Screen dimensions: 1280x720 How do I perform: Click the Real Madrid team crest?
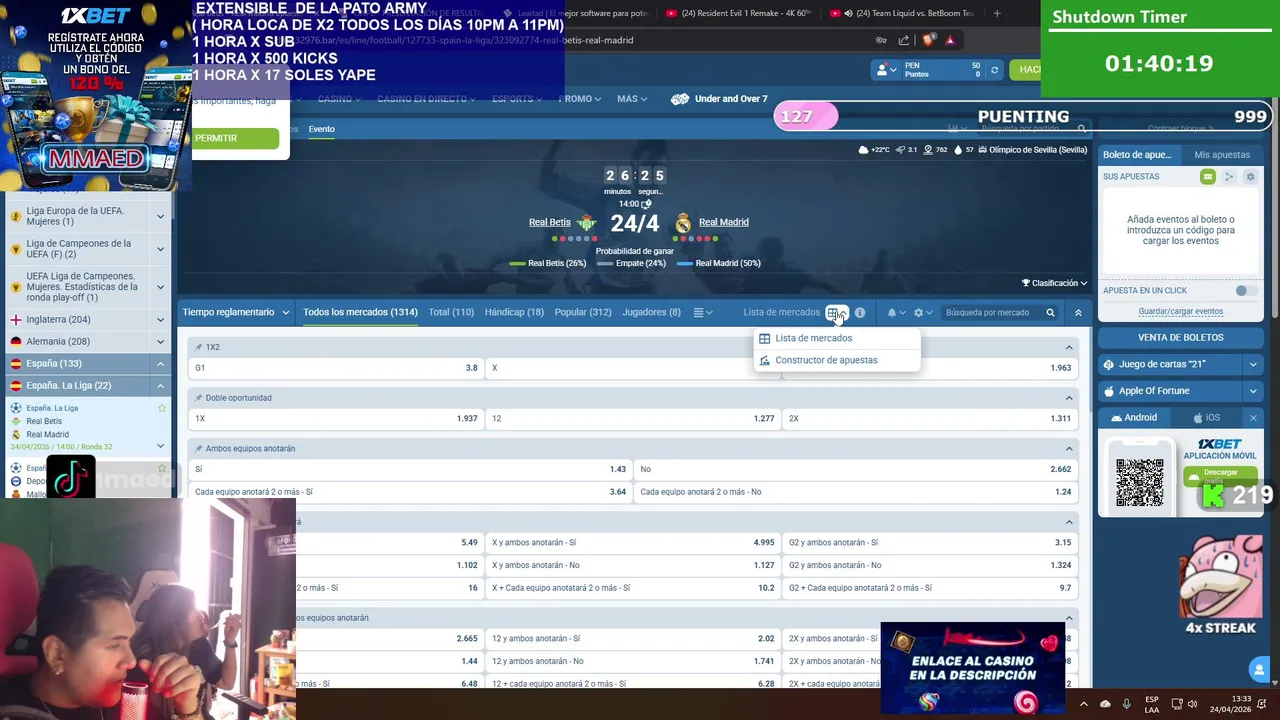[x=683, y=223]
